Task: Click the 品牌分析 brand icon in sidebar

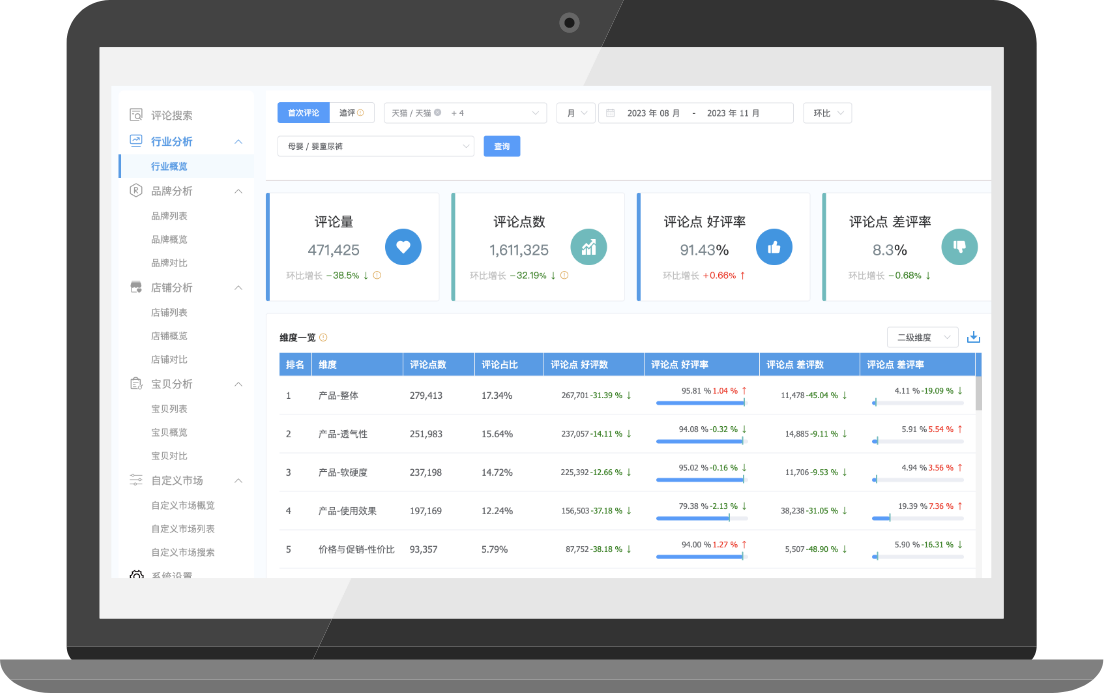Action: coord(136,191)
